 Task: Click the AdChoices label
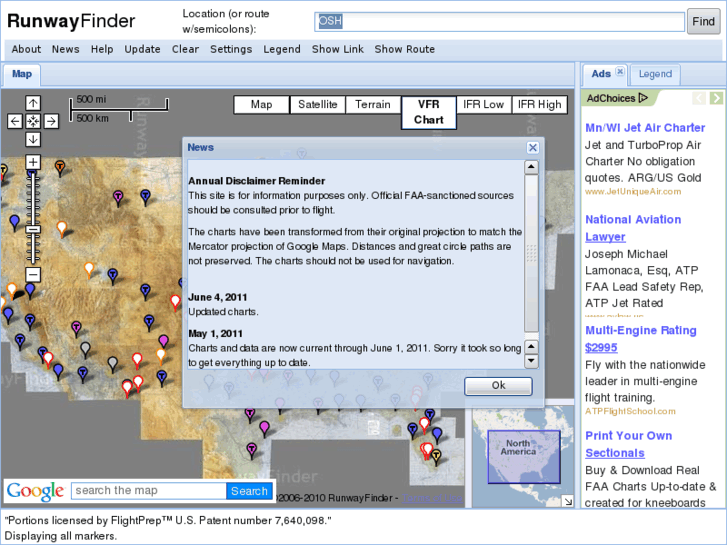[x=611, y=98]
